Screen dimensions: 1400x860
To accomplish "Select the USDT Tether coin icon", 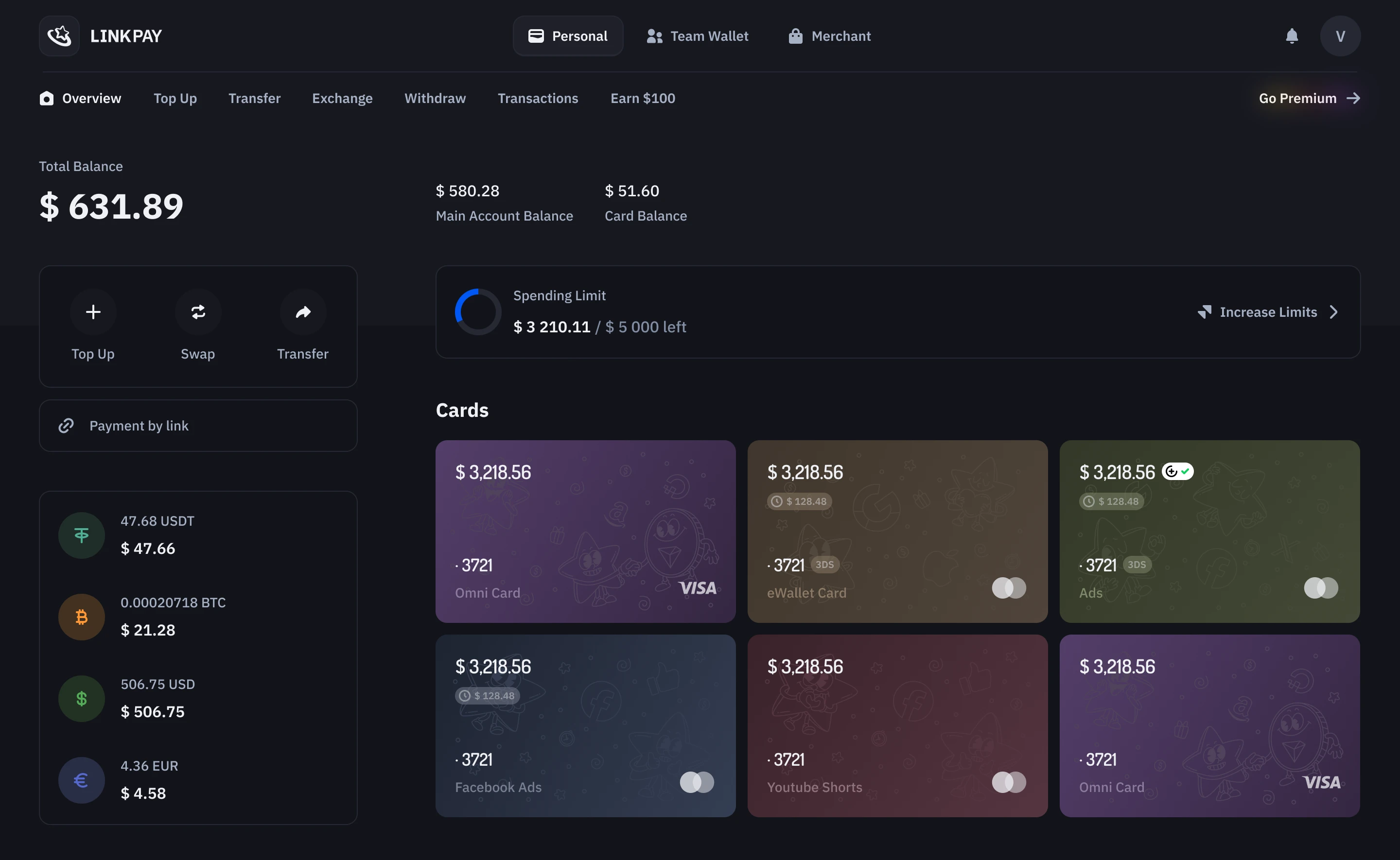I will 81,535.
